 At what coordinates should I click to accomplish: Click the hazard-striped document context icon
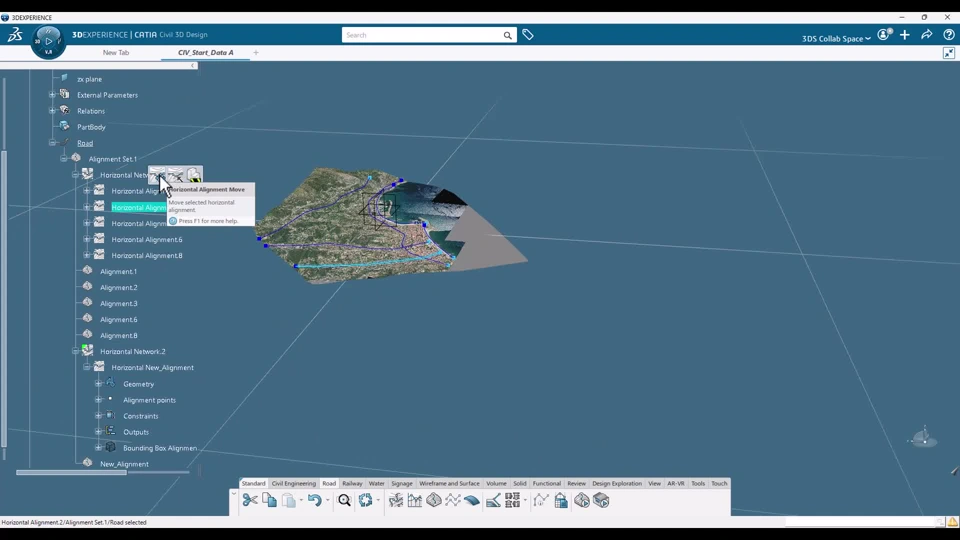tap(194, 175)
